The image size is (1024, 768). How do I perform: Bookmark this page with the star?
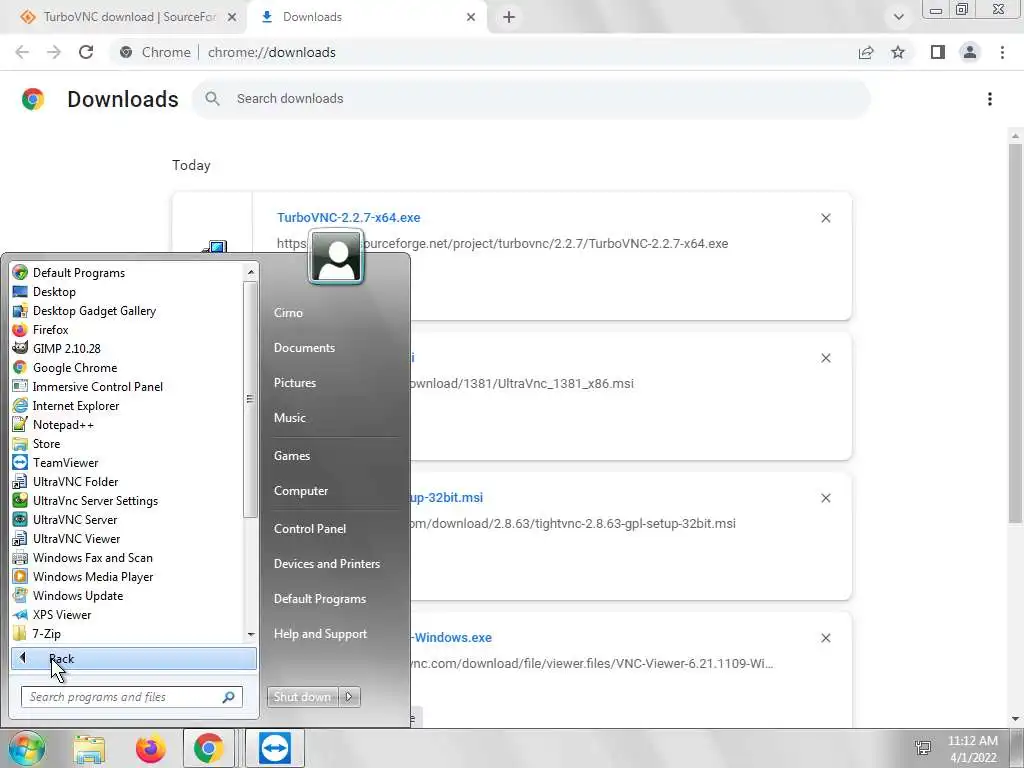tap(898, 52)
